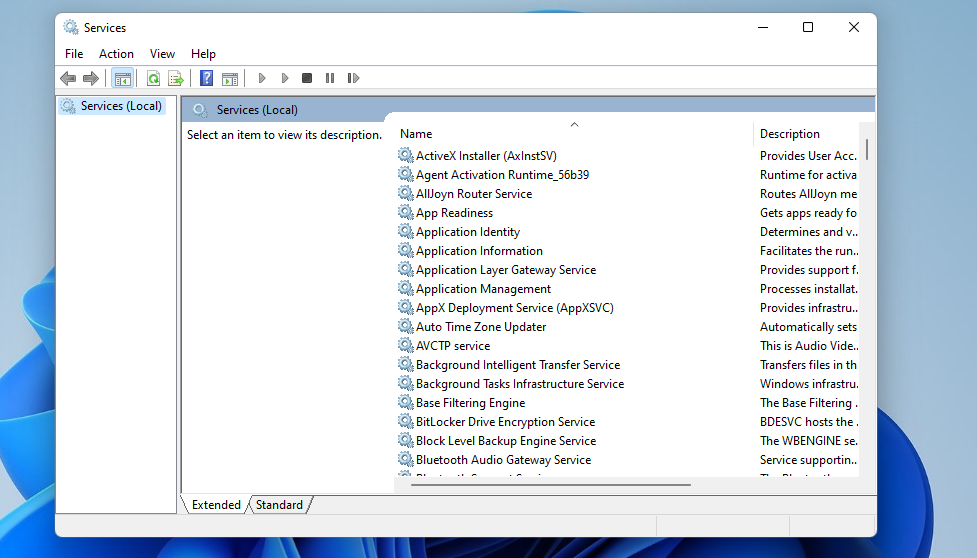Open the File menu
977x558 pixels.
click(x=74, y=54)
